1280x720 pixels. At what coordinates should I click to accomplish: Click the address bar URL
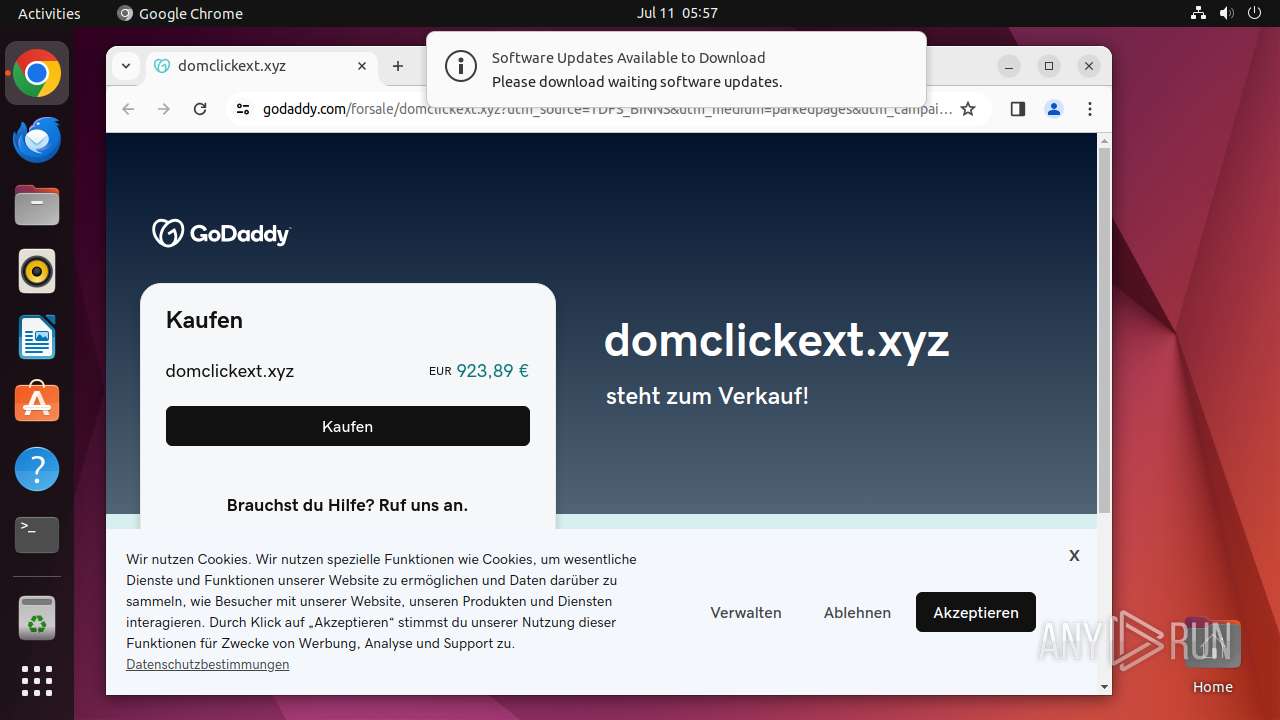pyautogui.click(x=607, y=109)
